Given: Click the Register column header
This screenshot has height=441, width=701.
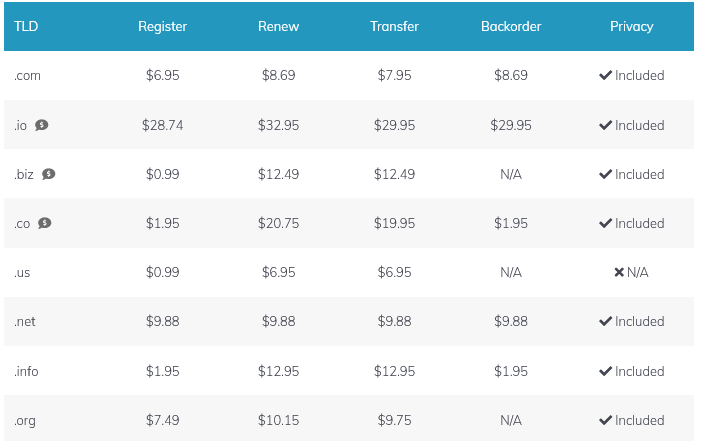Looking at the screenshot, I should (x=162, y=26).
